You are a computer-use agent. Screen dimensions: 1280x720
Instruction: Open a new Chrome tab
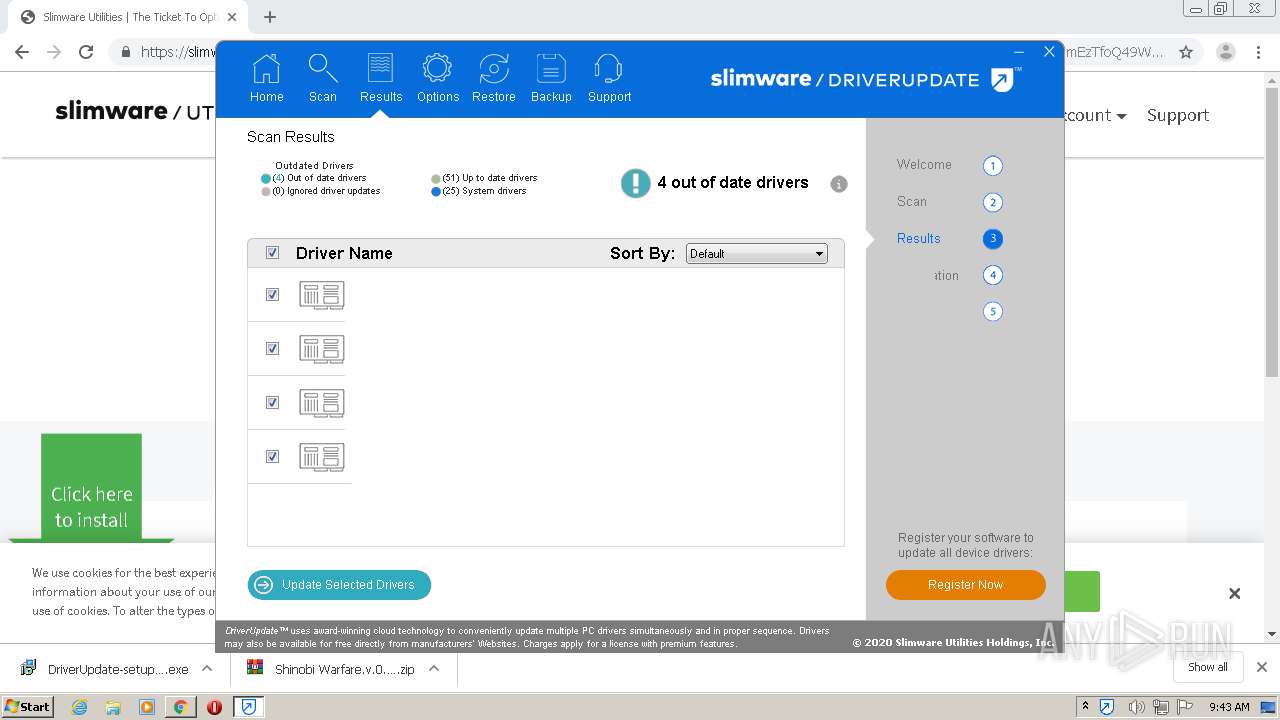[x=270, y=17]
